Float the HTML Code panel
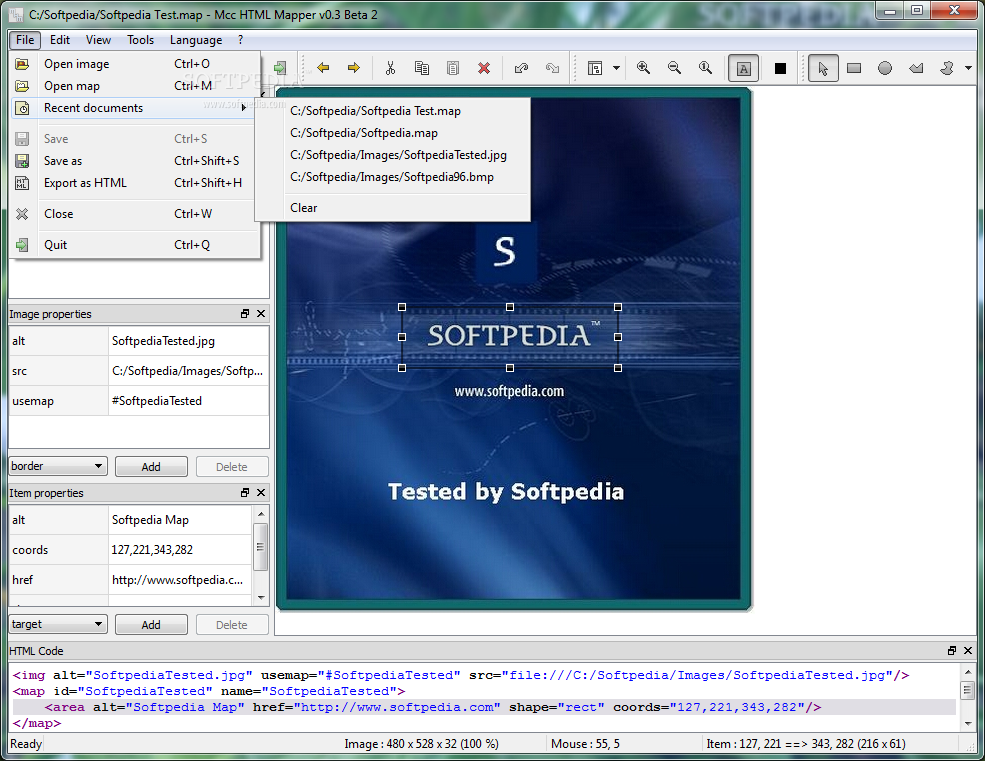985x761 pixels. pyautogui.click(x=952, y=651)
